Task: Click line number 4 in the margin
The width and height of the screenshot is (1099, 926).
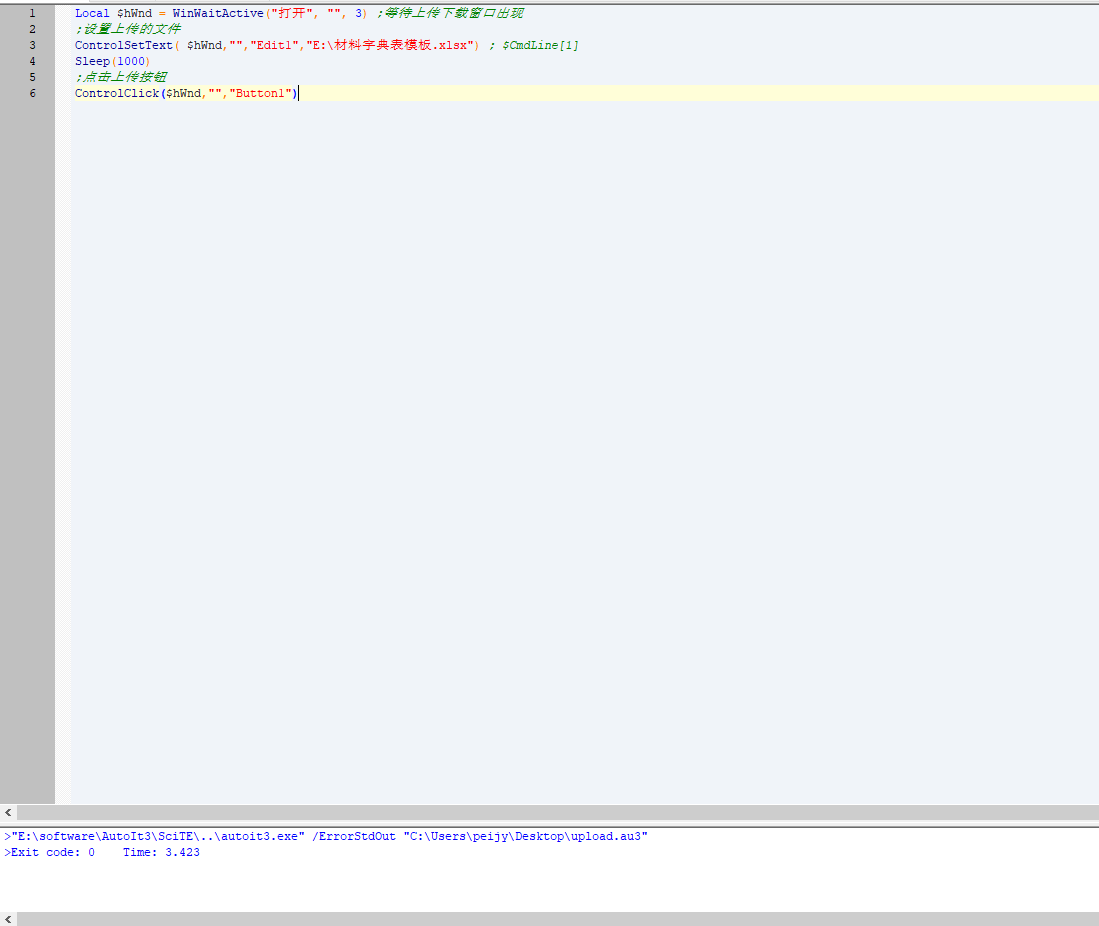Action: click(x=32, y=62)
